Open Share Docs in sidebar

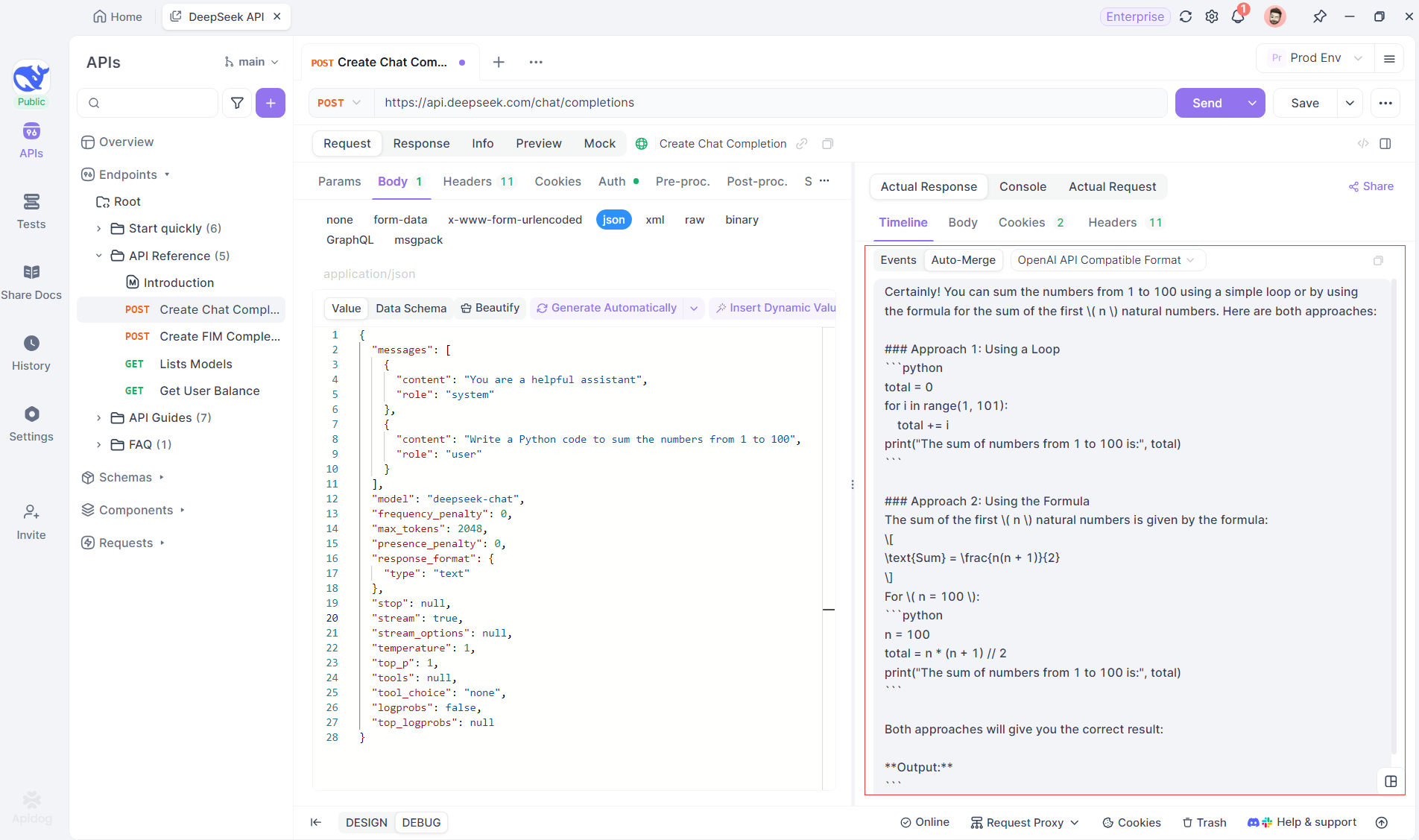point(31,282)
